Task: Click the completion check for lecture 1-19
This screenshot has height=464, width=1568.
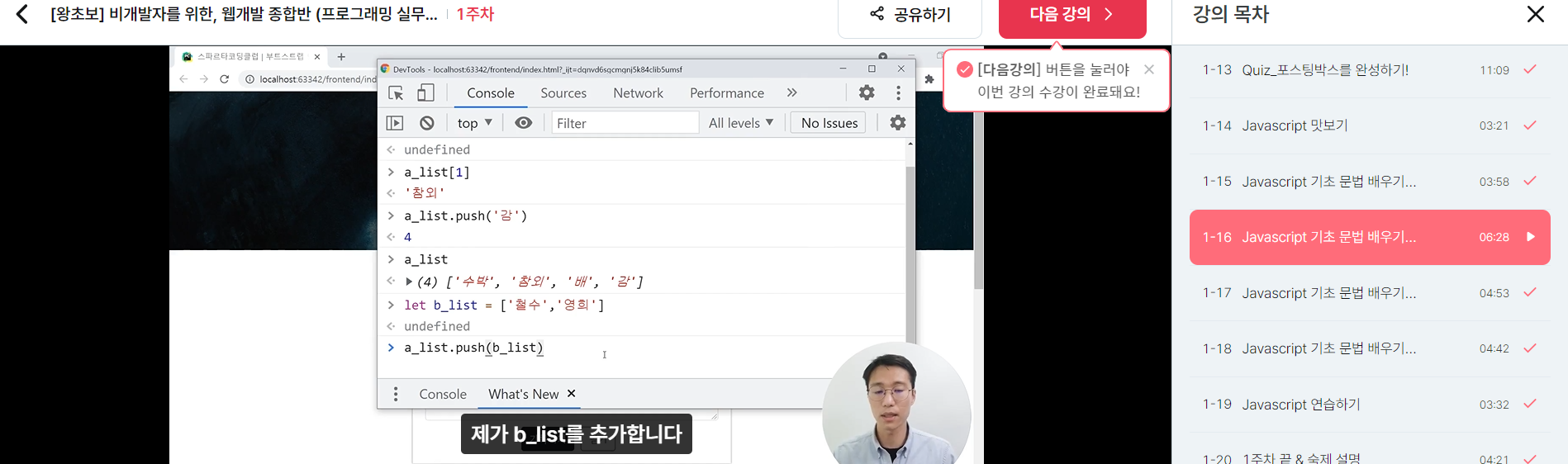Action: [1530, 404]
